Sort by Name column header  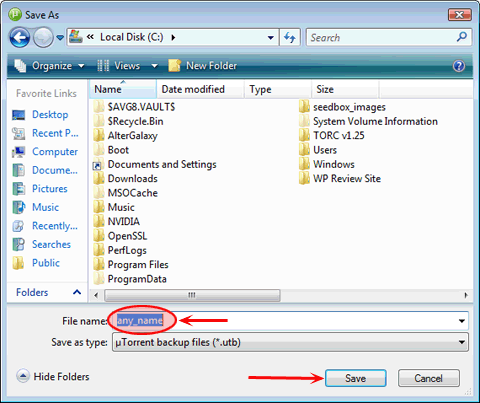tap(123, 89)
